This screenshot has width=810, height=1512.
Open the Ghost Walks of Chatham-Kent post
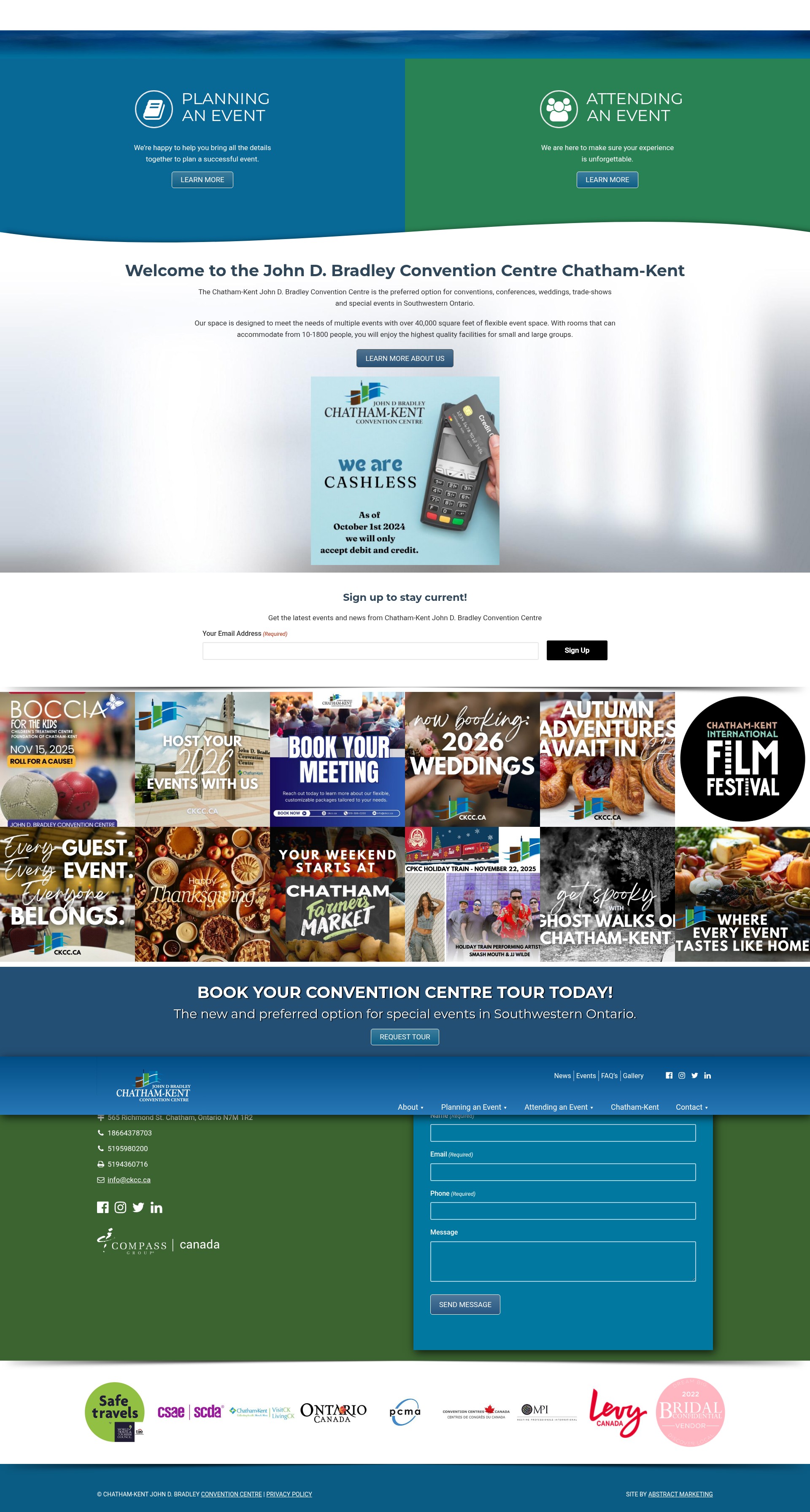(x=607, y=894)
